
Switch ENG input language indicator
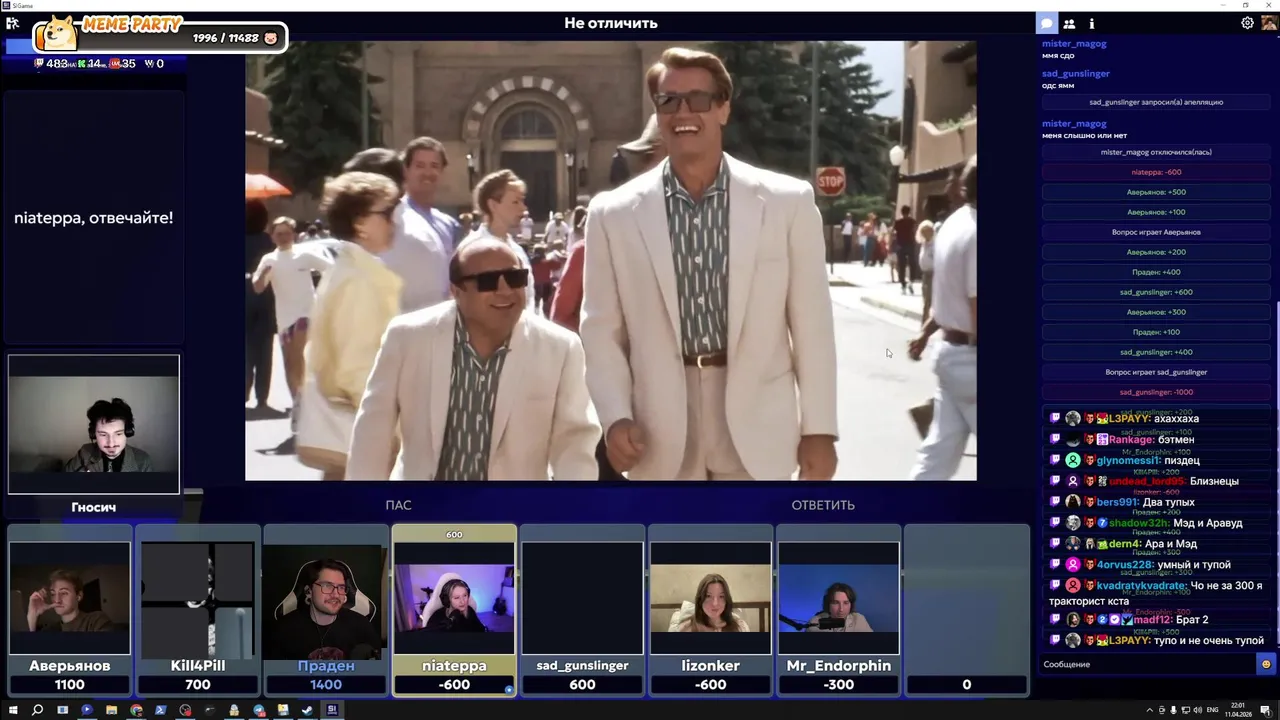(x=1213, y=710)
